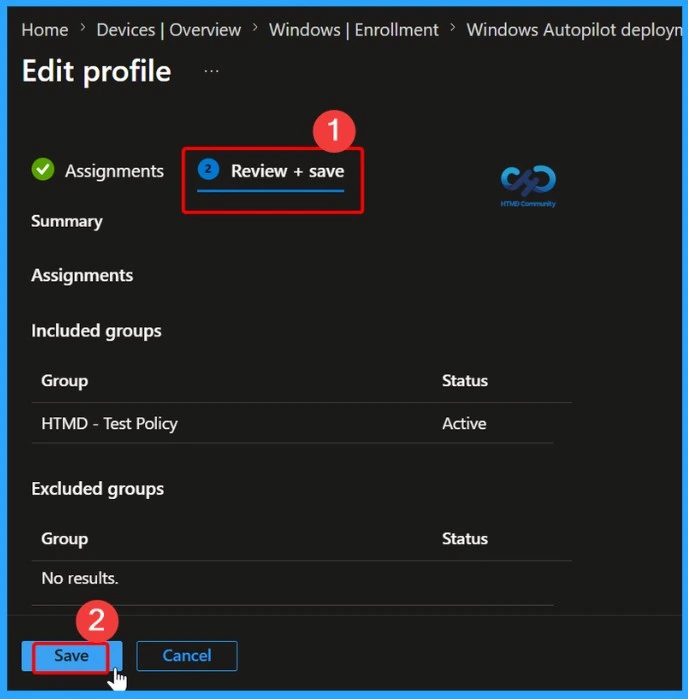Image resolution: width=688 pixels, height=699 pixels.
Task: Click the Status header under Excluded groups
Action: coord(465,539)
